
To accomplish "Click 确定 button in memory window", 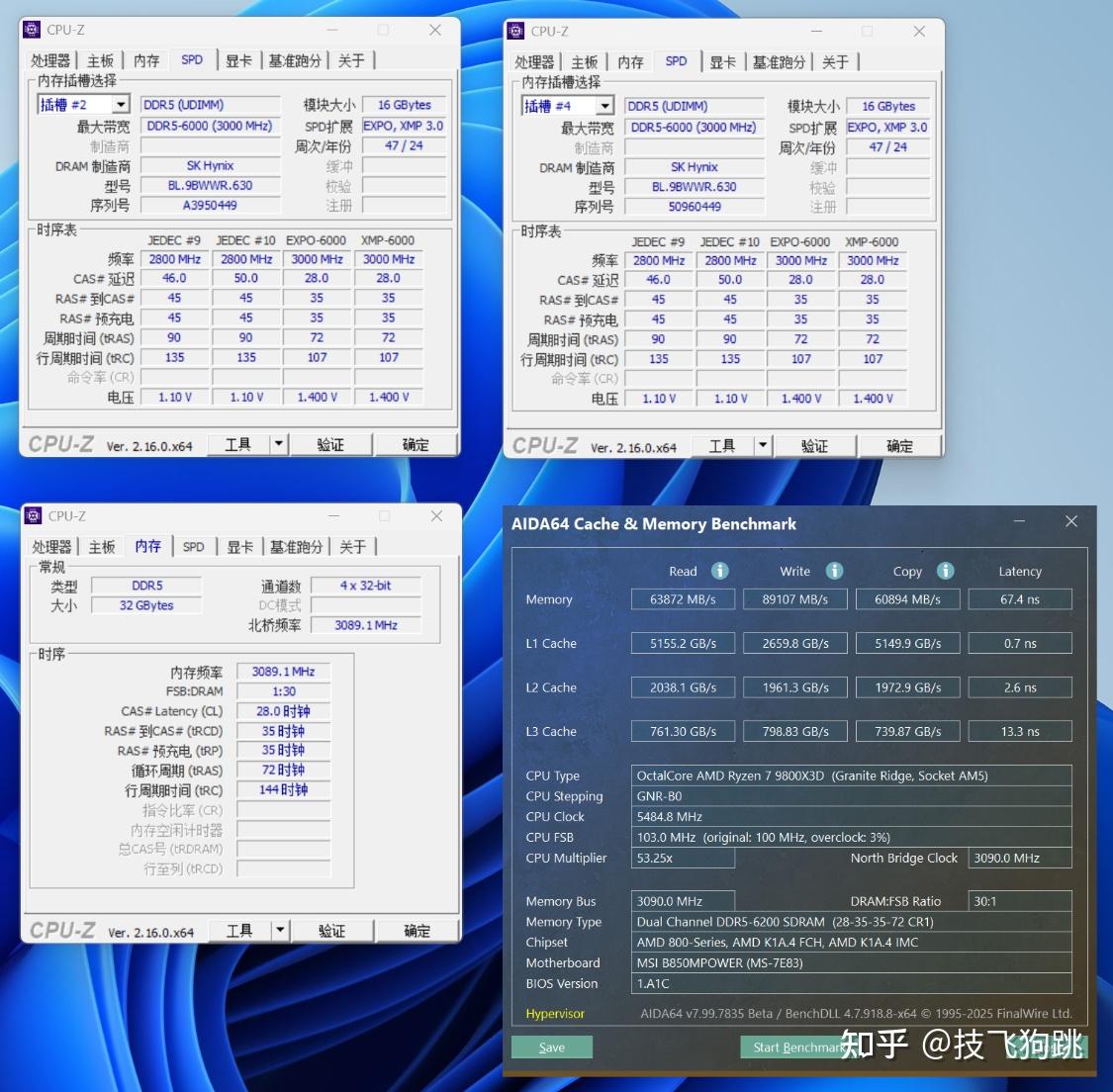I will (417, 930).
